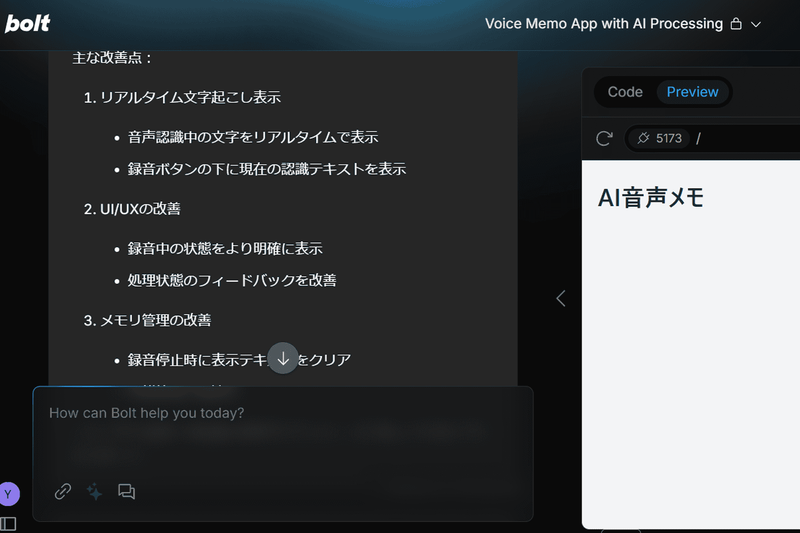This screenshot has width=800, height=533.
Task: Click text 音声認識中の文字をリアルタイムで表示
Action: tap(253, 137)
